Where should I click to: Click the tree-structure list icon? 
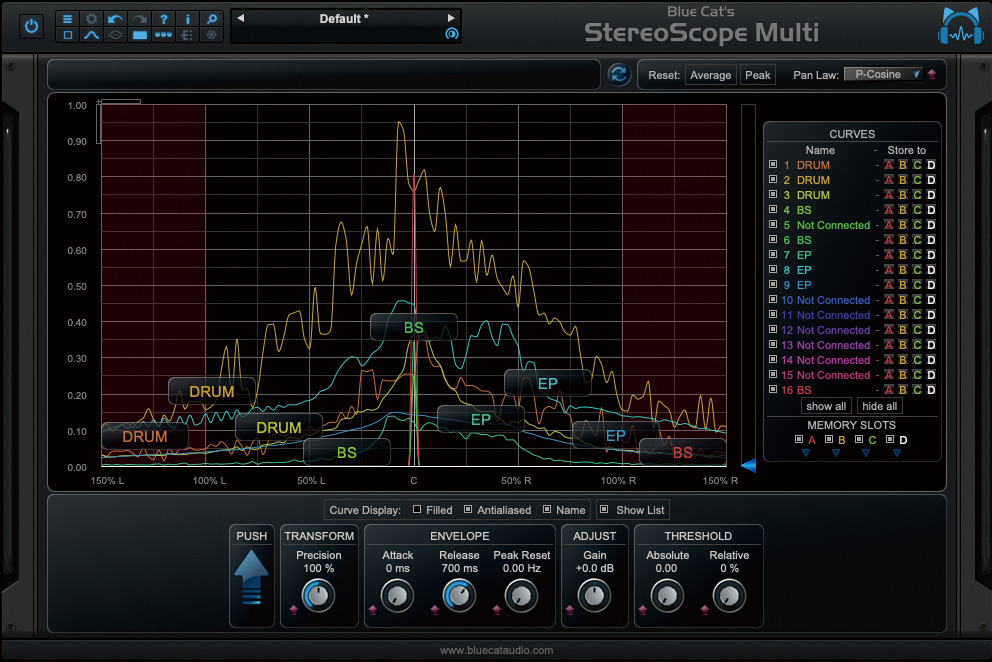[x=188, y=35]
